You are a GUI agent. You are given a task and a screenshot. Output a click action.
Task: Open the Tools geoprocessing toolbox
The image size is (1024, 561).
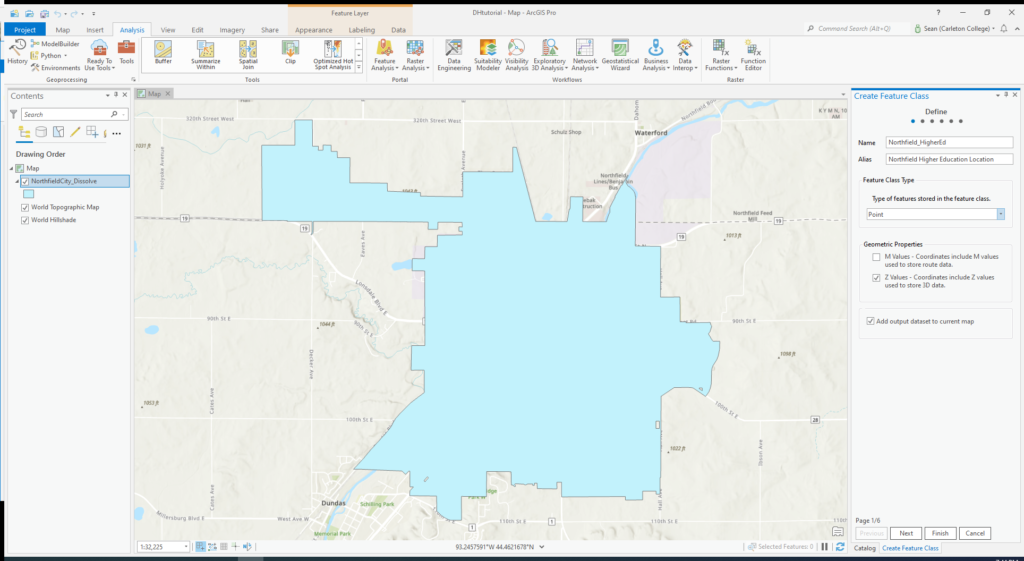127,52
